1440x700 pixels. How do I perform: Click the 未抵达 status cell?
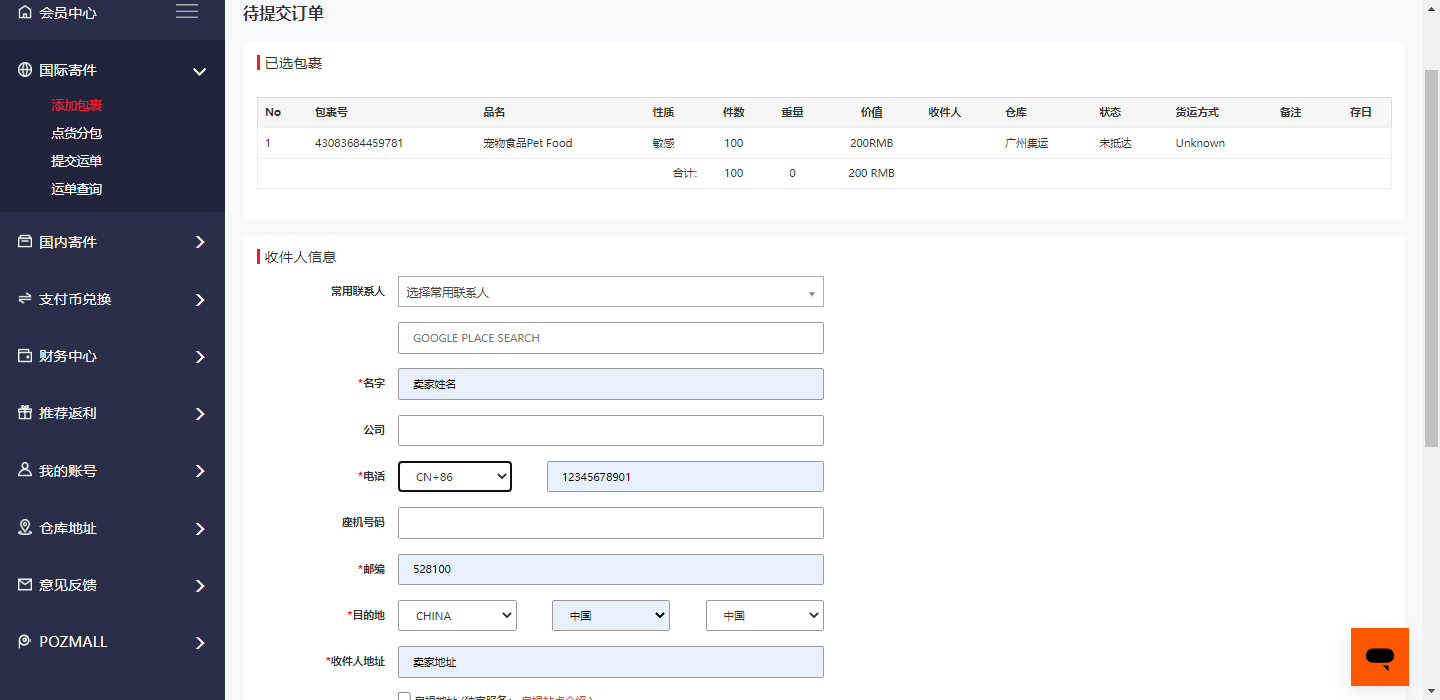(x=1115, y=143)
